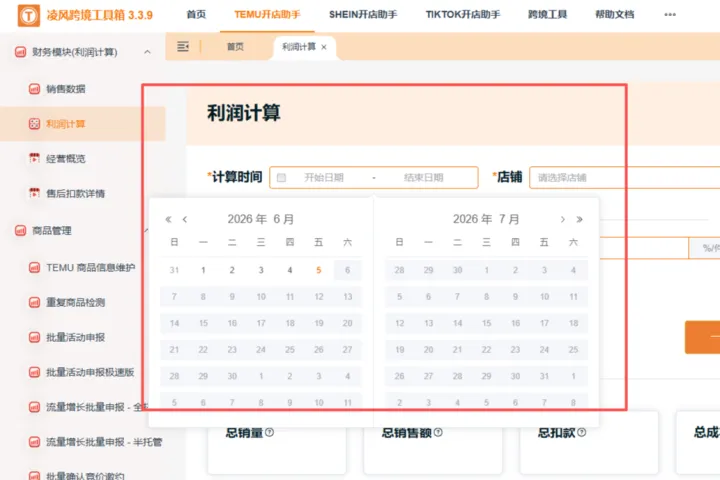Select 利润计算 in the sidebar
The height and width of the screenshot is (480, 720).
tap(65, 124)
